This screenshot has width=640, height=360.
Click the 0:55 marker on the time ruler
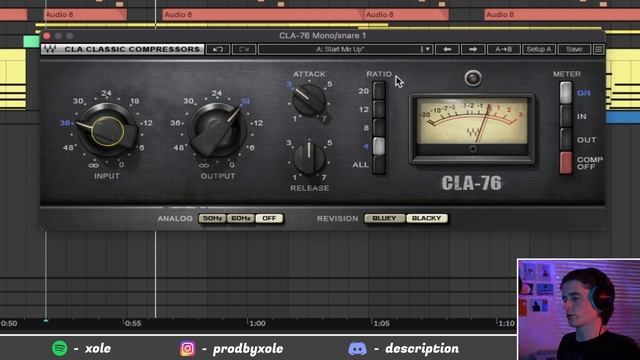click(133, 323)
